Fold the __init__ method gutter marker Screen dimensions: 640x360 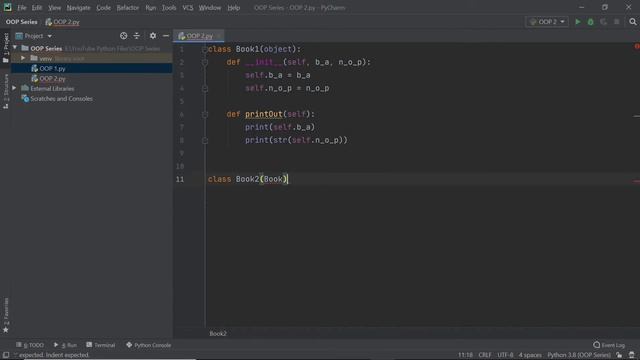[x=205, y=62]
